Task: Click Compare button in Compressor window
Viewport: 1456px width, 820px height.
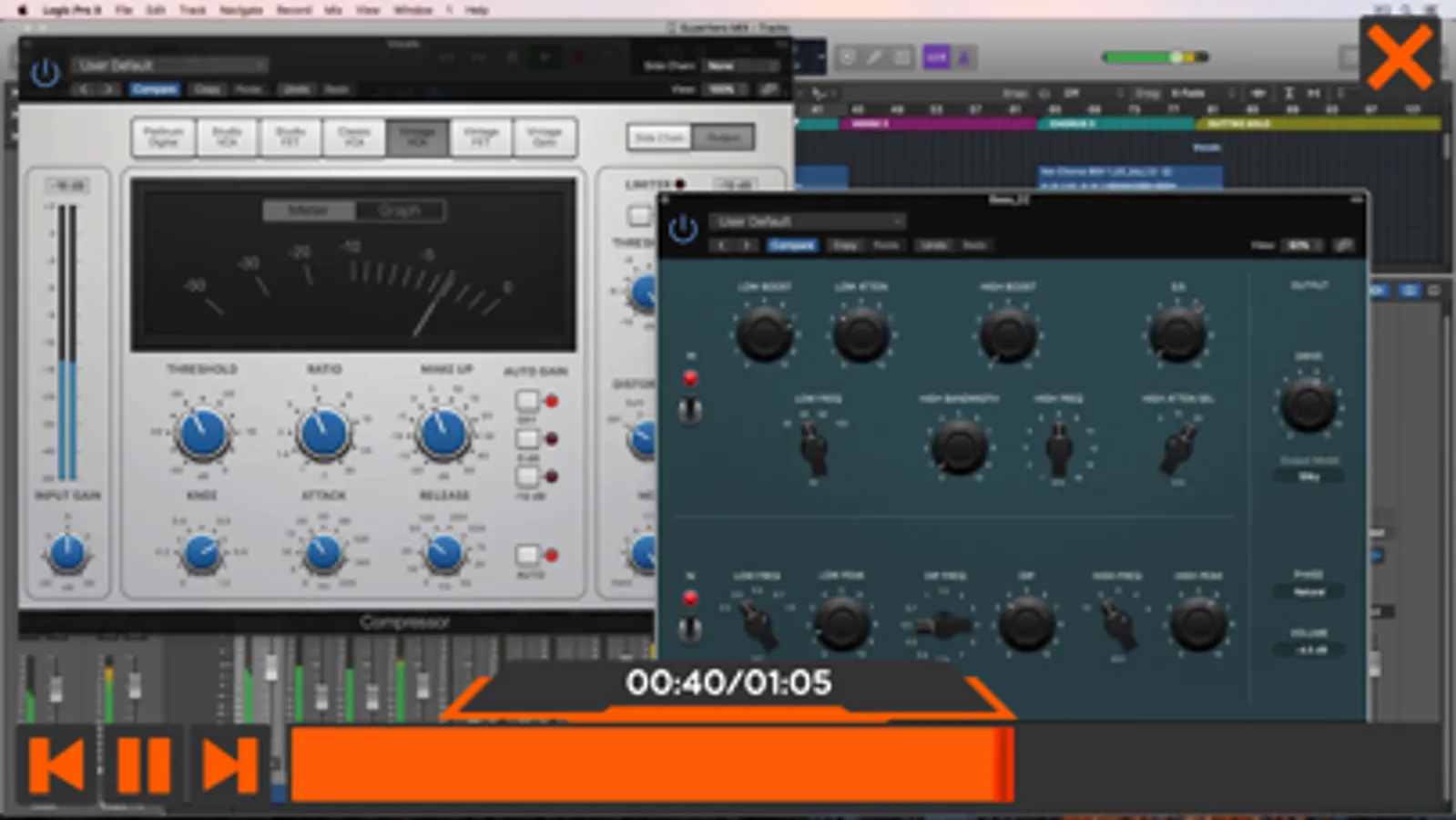Action: (x=154, y=89)
